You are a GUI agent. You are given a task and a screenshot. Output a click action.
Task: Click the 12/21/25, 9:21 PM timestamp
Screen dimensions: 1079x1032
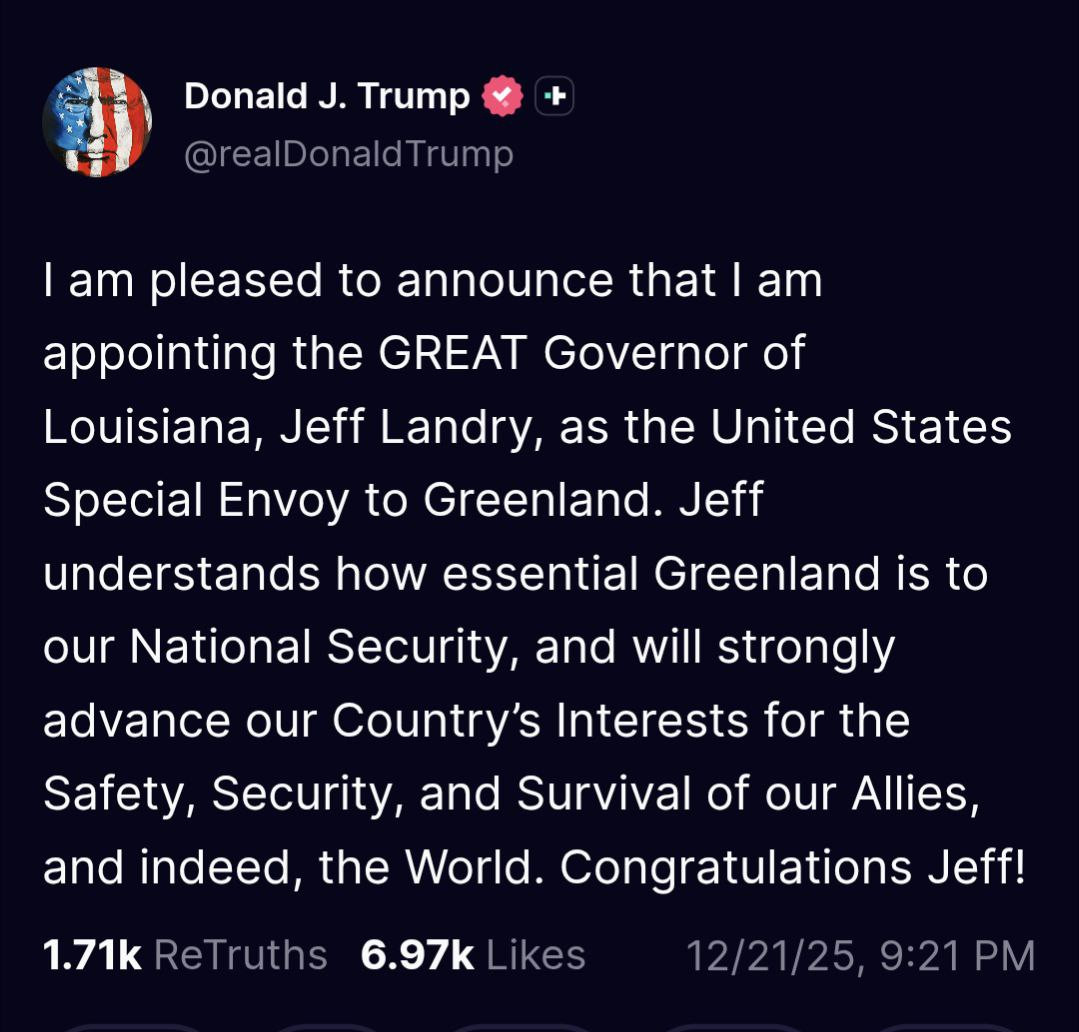tap(860, 955)
